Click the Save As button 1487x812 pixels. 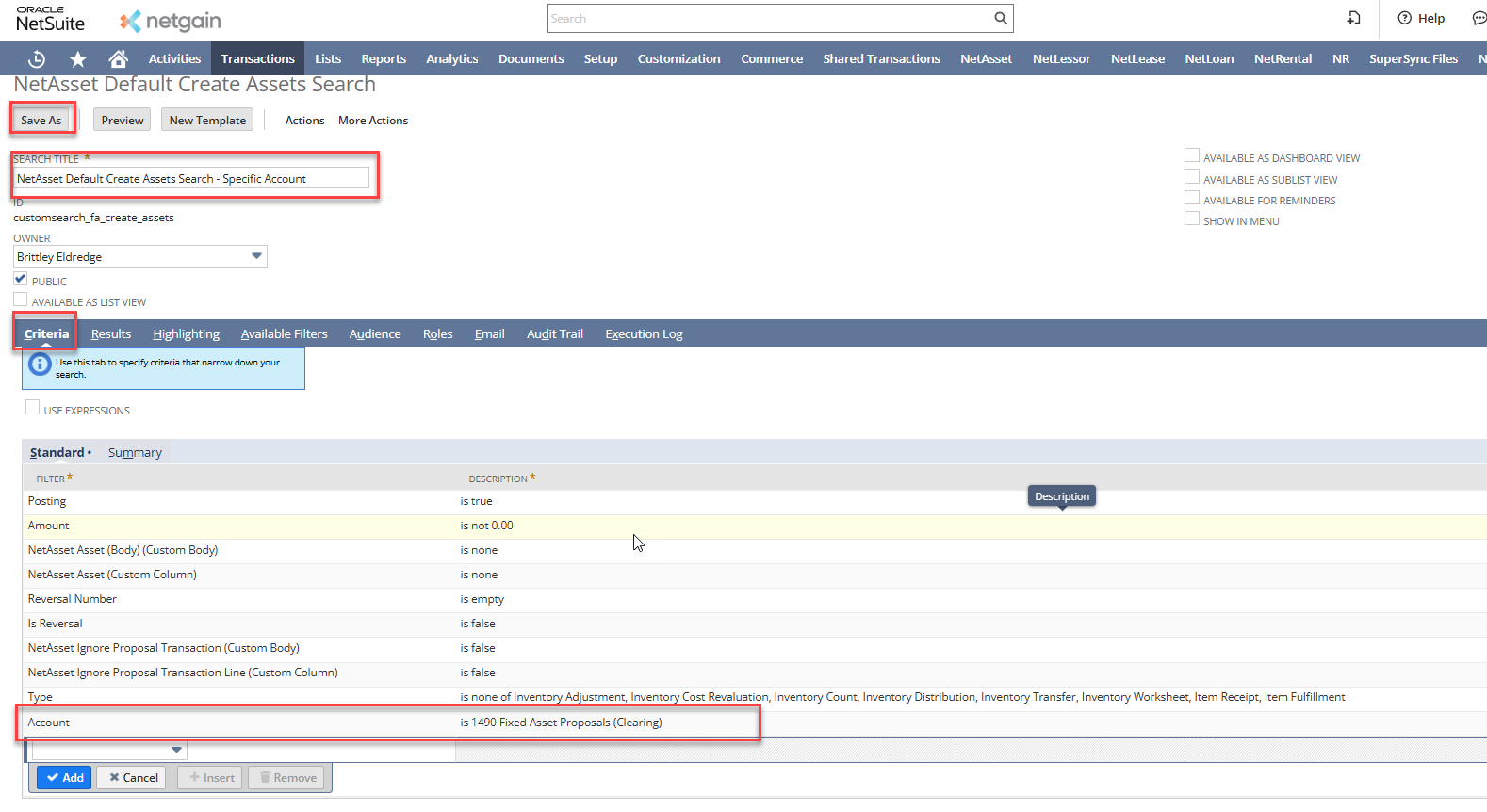pos(41,120)
